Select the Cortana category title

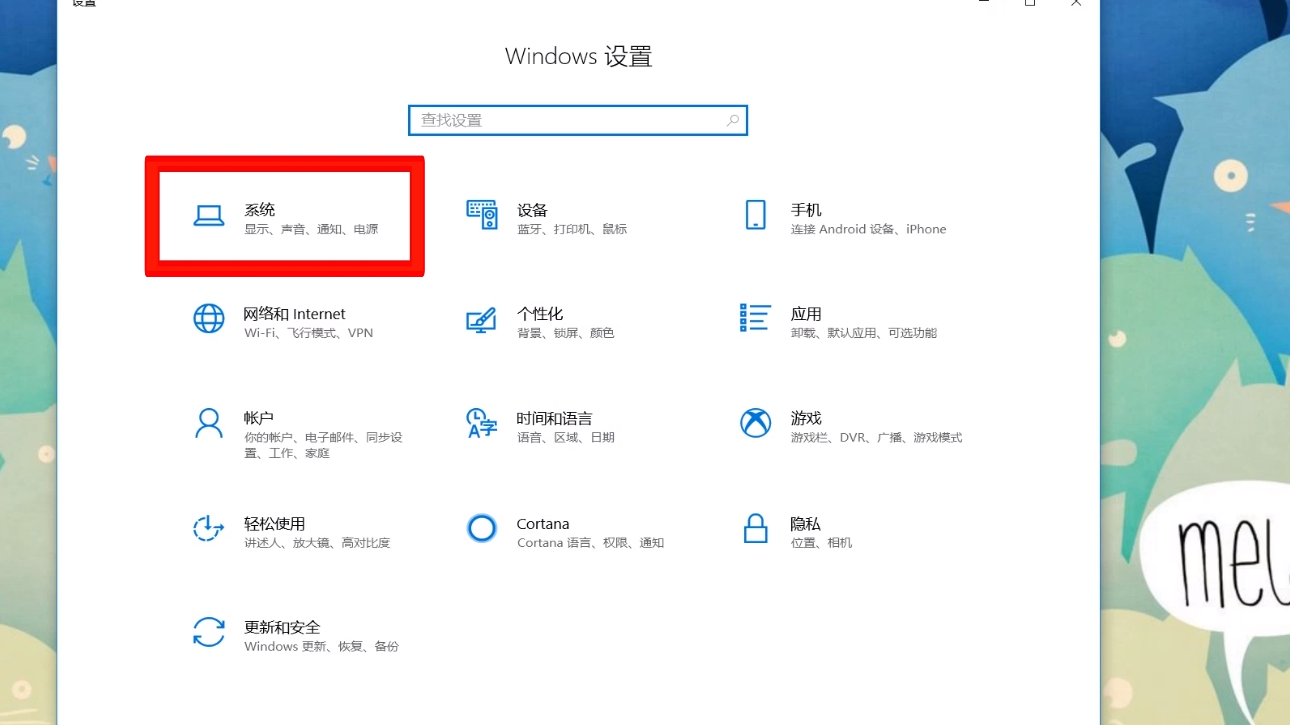click(x=543, y=523)
